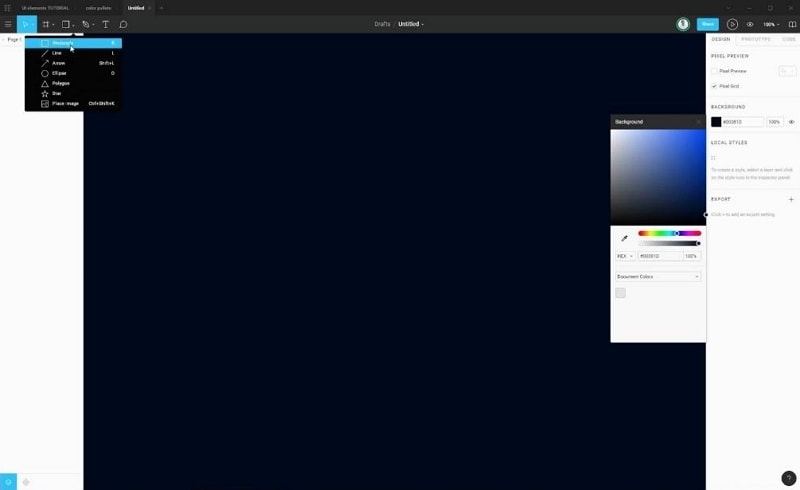
Task: Open the Code panel tab
Action: pyautogui.click(x=788, y=39)
